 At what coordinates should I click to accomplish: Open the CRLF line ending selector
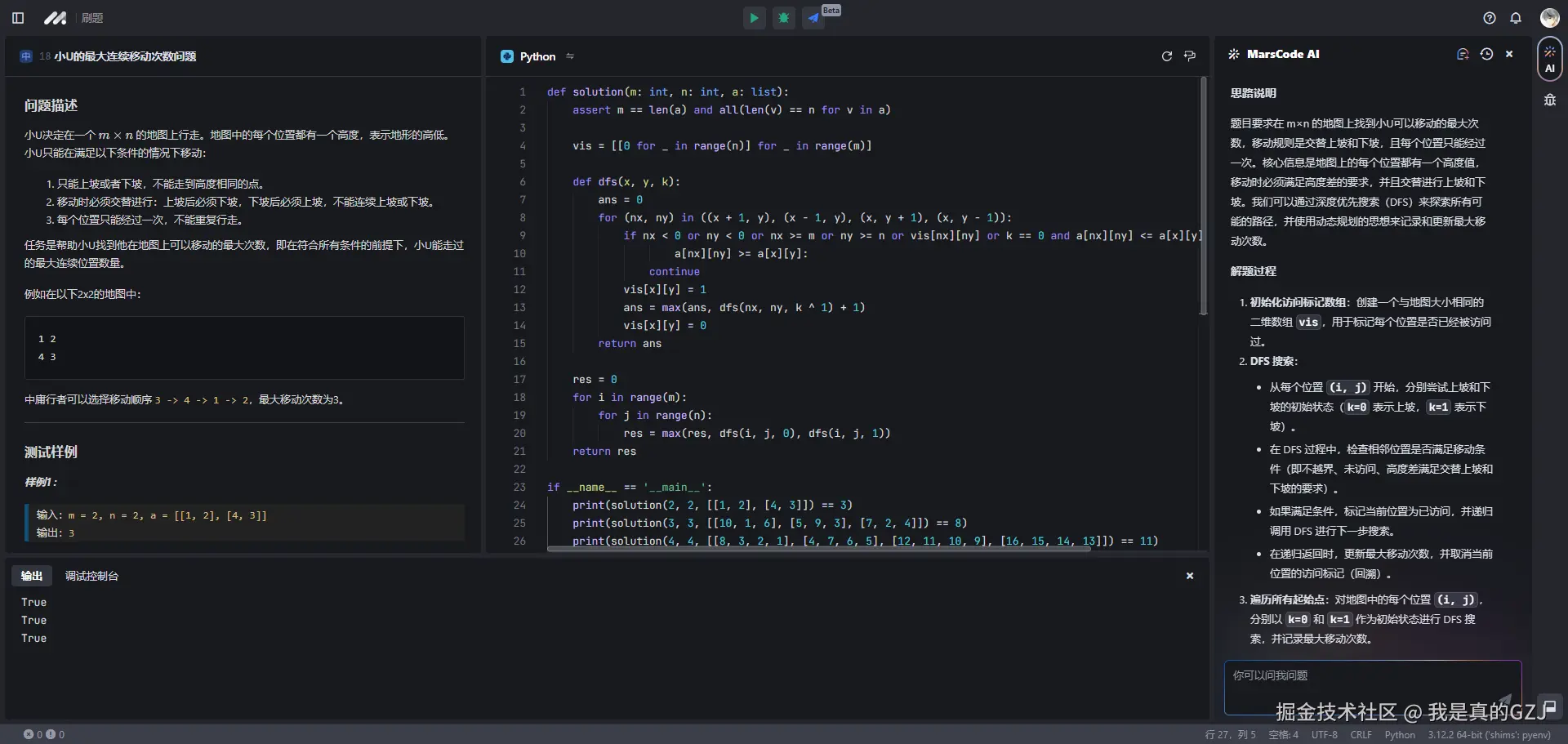pos(1361,735)
